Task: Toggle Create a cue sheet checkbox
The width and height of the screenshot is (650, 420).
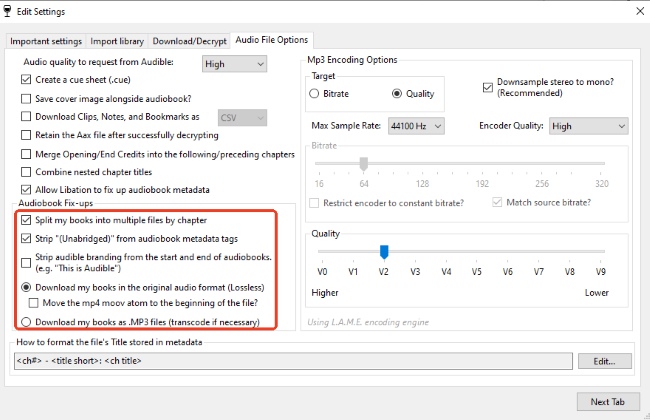Action: 26,79
